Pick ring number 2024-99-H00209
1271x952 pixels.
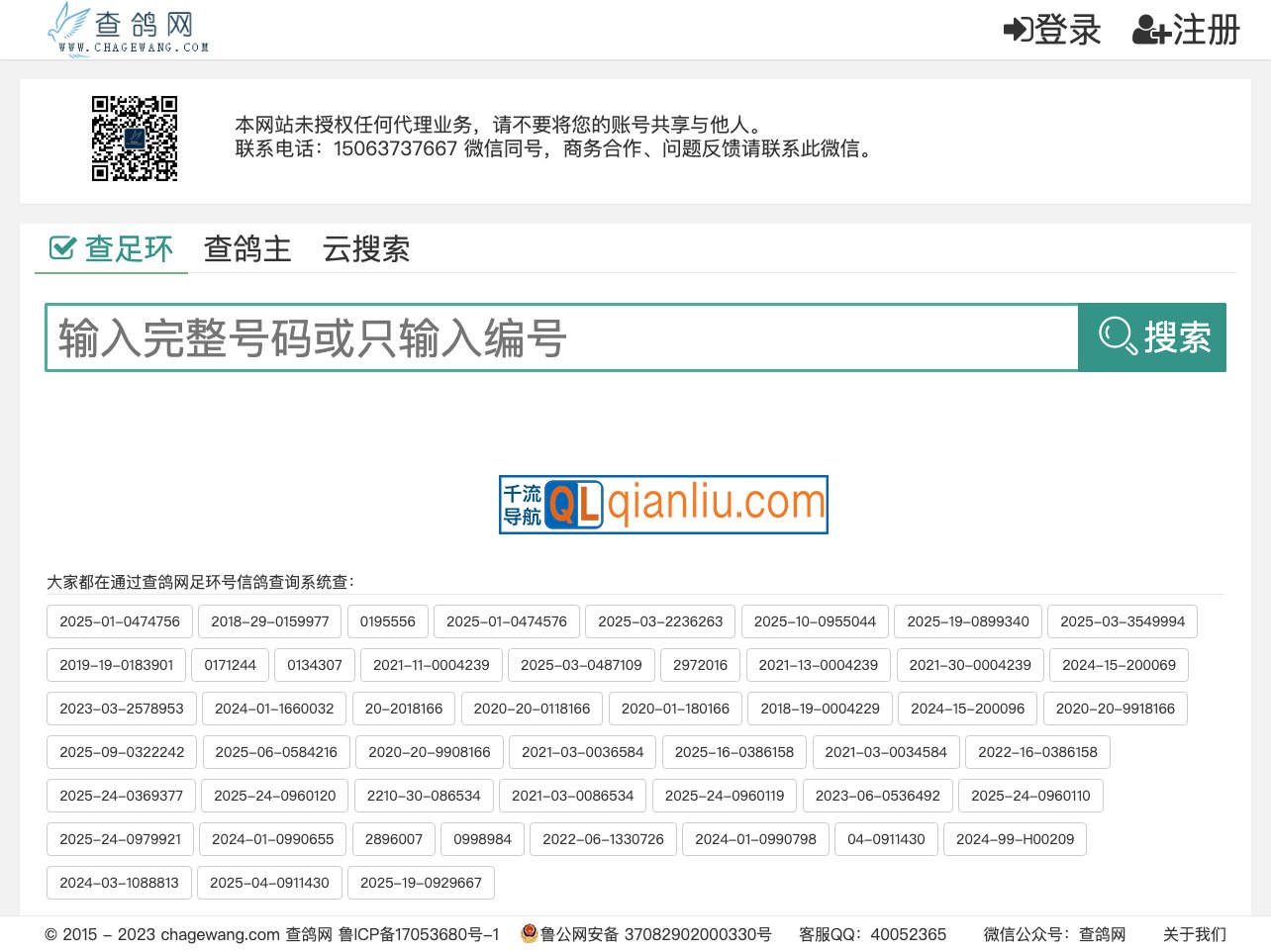(1015, 839)
